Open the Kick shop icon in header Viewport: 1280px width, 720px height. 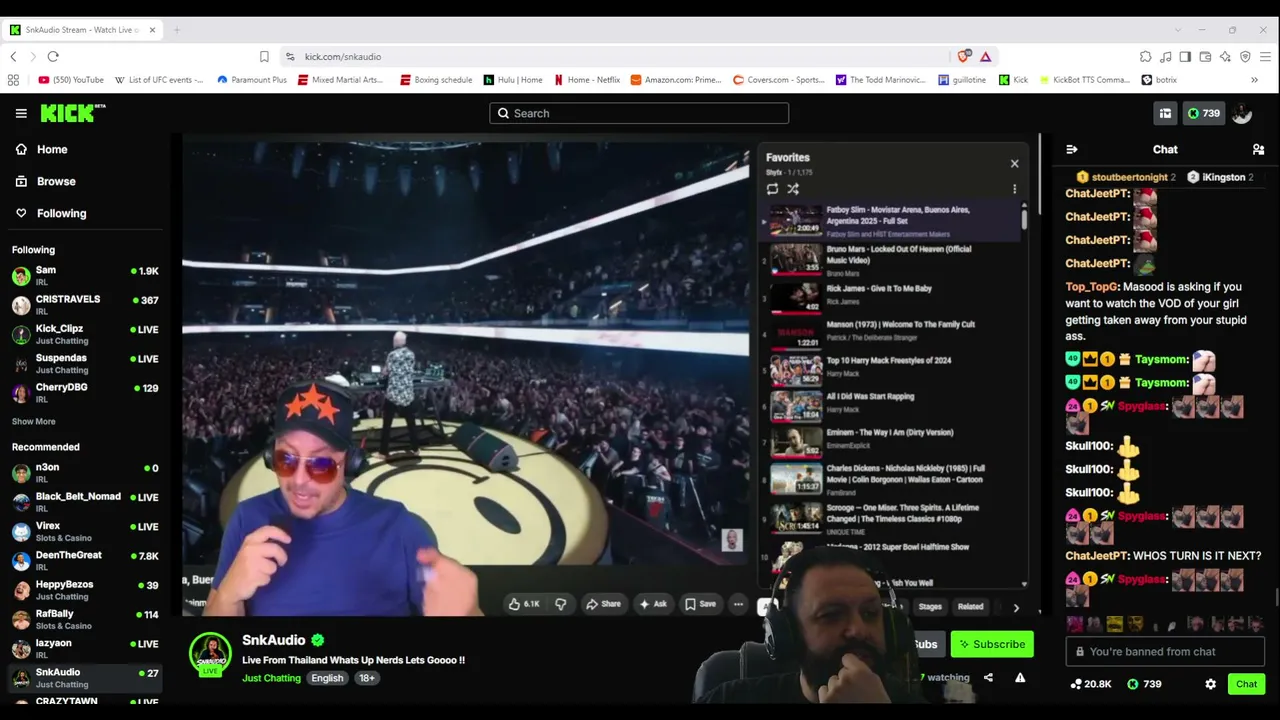point(1165,114)
